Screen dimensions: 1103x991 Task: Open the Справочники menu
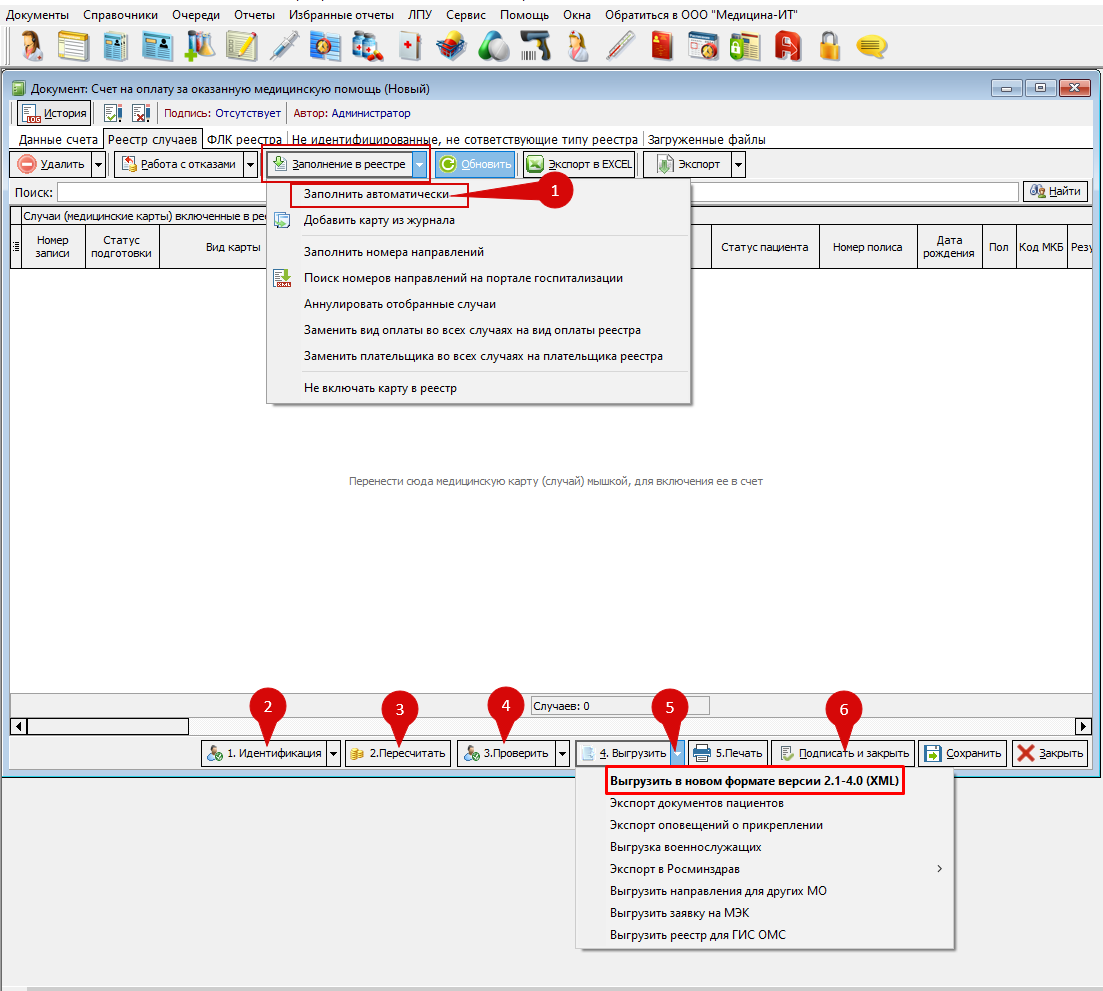[120, 15]
